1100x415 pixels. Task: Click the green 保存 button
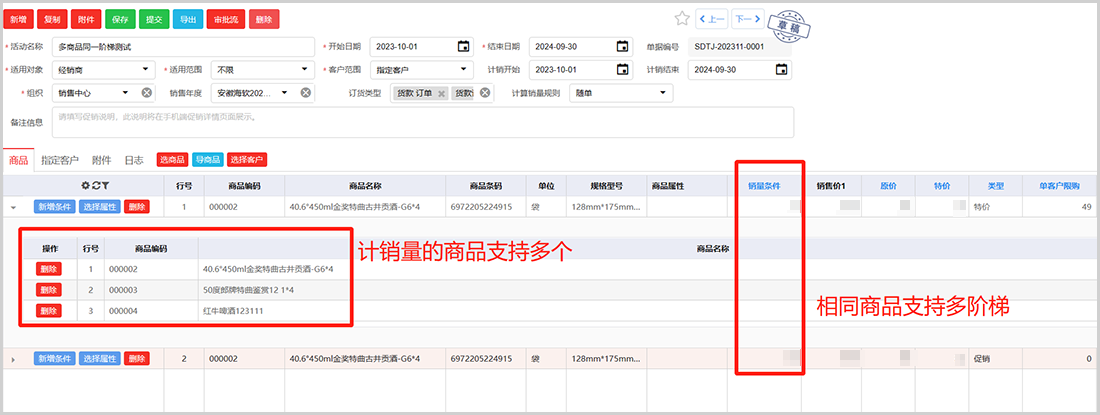click(x=119, y=19)
